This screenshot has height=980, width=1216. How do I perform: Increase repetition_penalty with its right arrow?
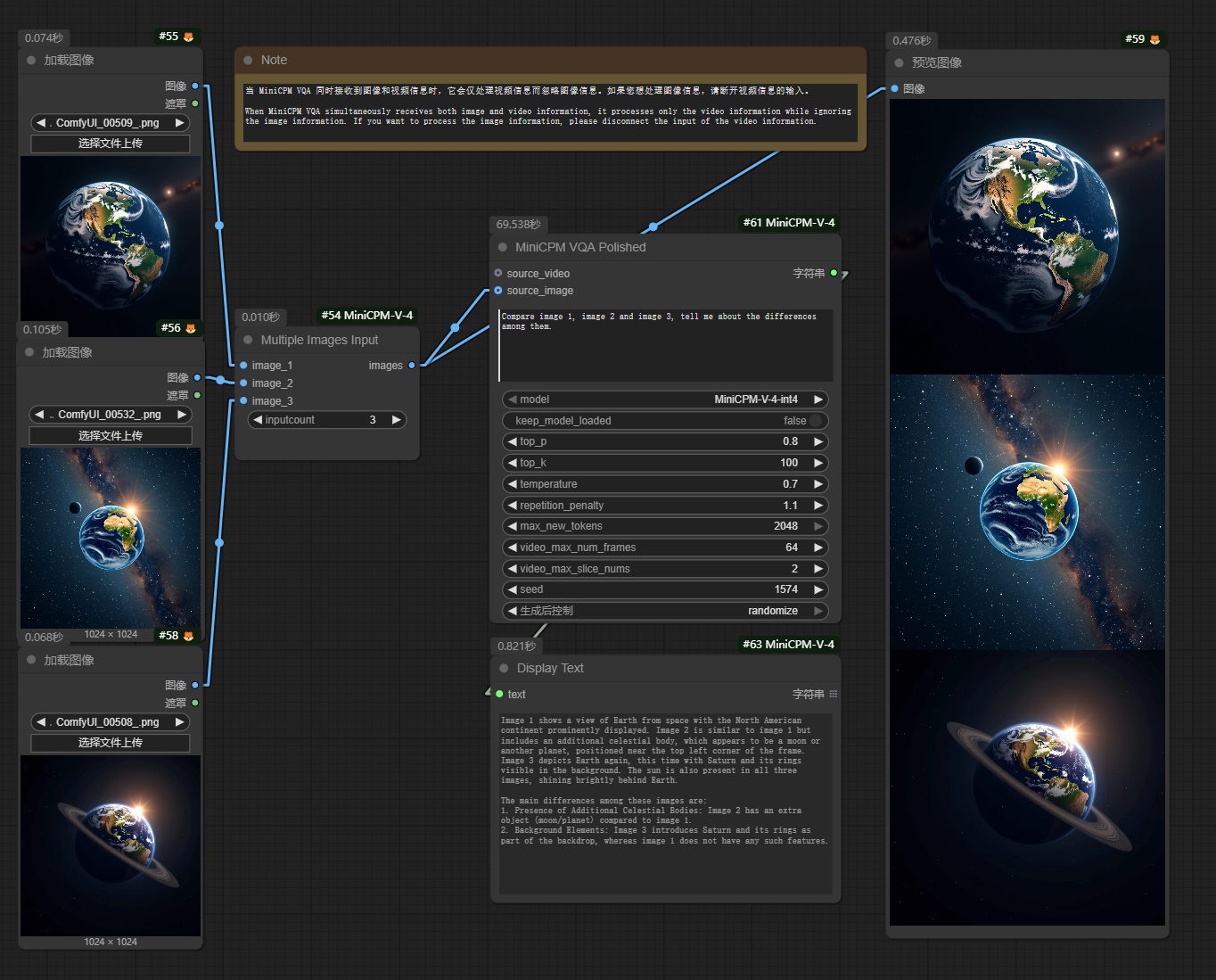(x=818, y=505)
